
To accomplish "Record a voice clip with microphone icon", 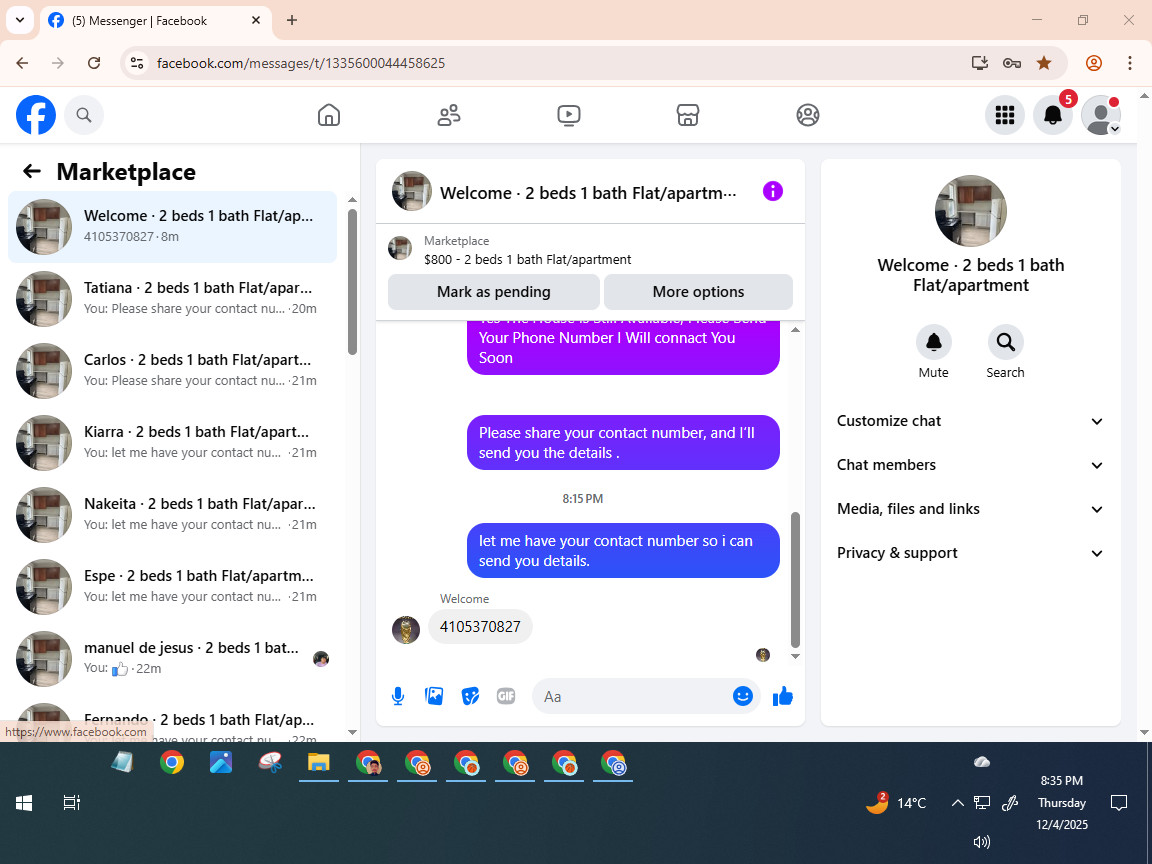I will (x=397, y=696).
